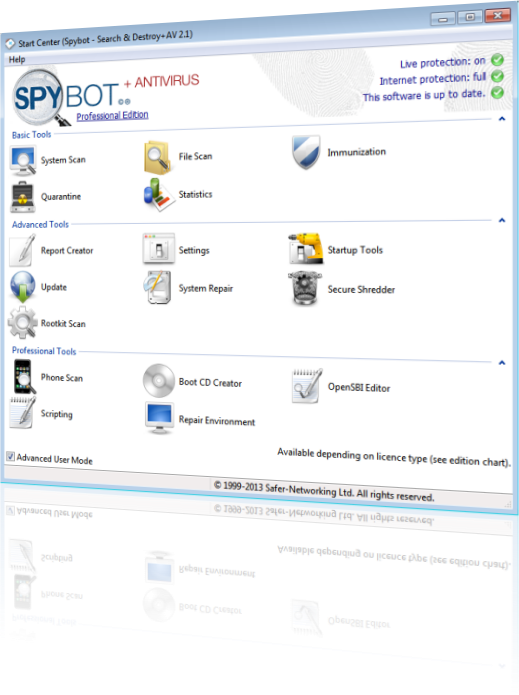
Task: Start the Rootkit Scan gear icon
Action: (x=23, y=323)
